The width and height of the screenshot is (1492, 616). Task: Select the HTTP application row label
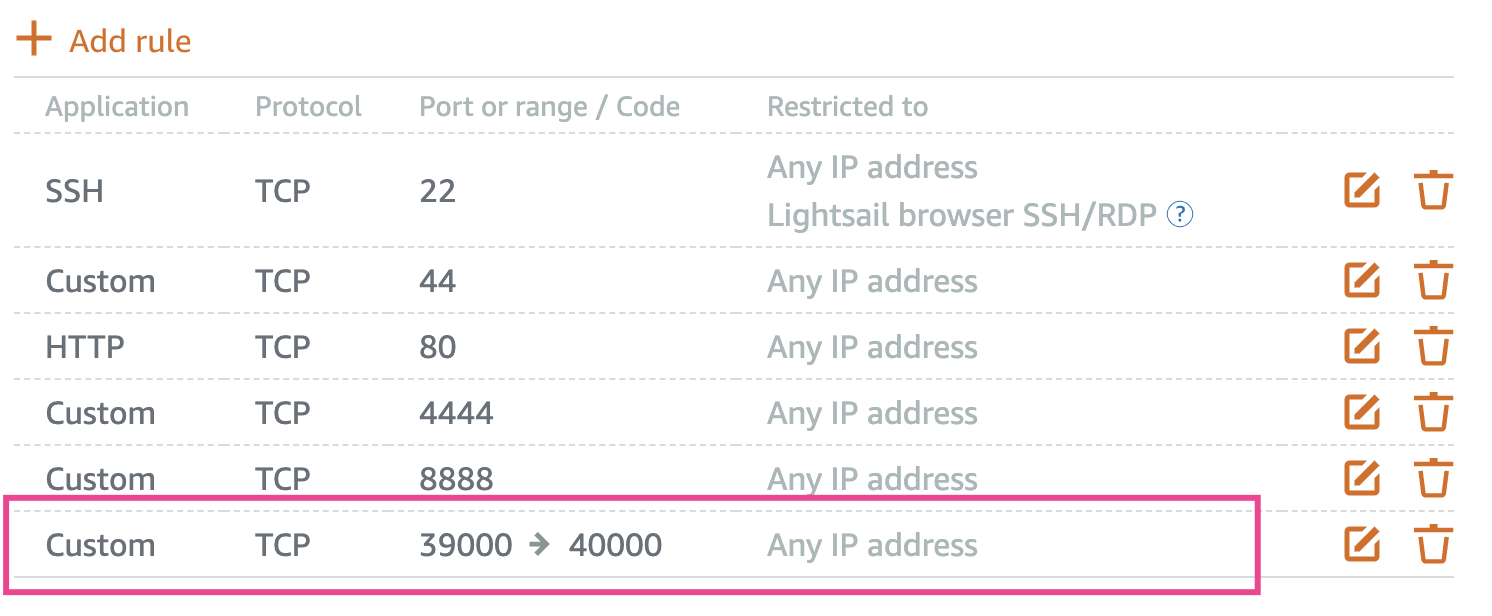point(85,347)
